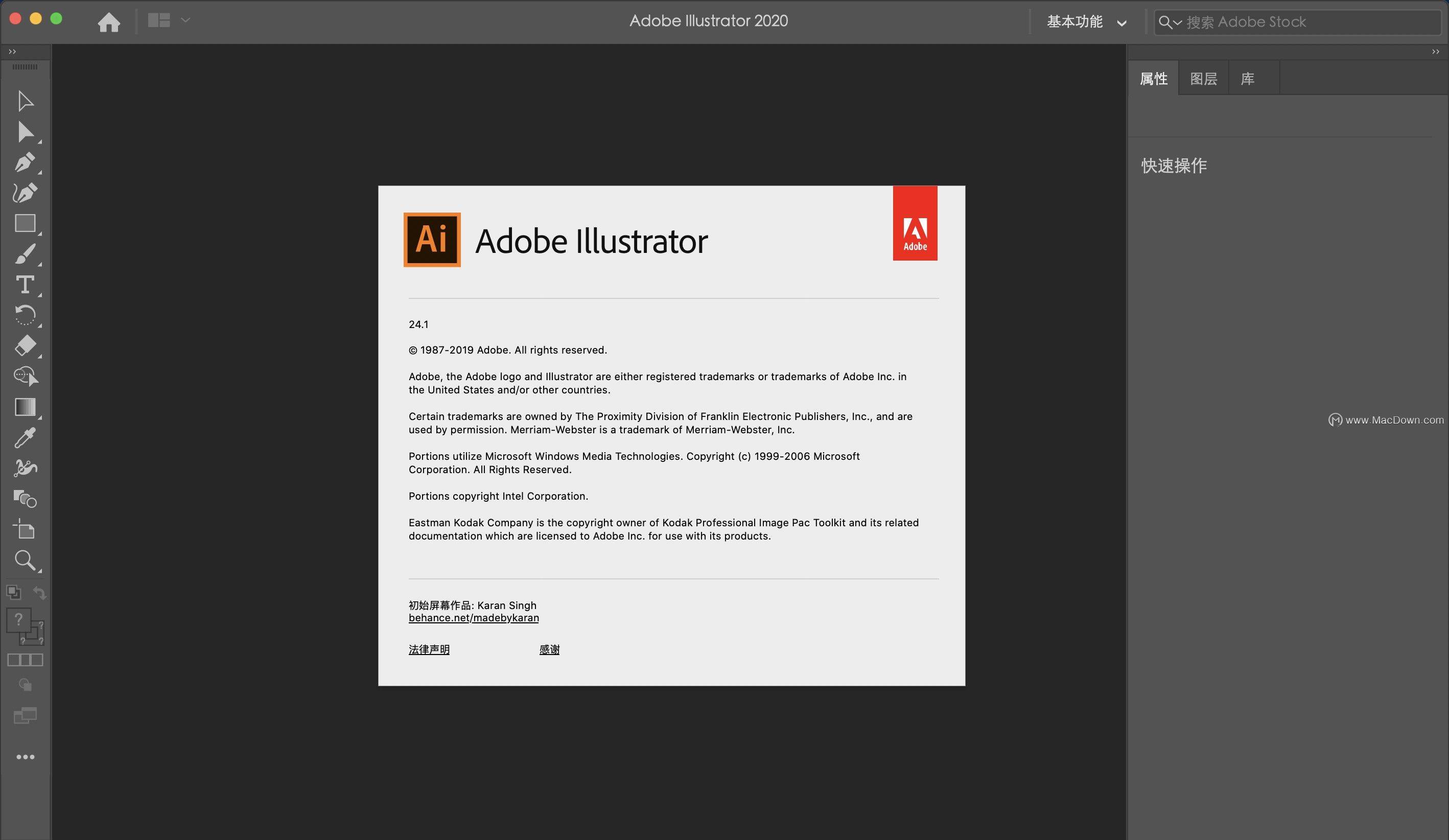This screenshot has height=840, width=1449.
Task: Click the version number 24.1
Action: tap(418, 324)
